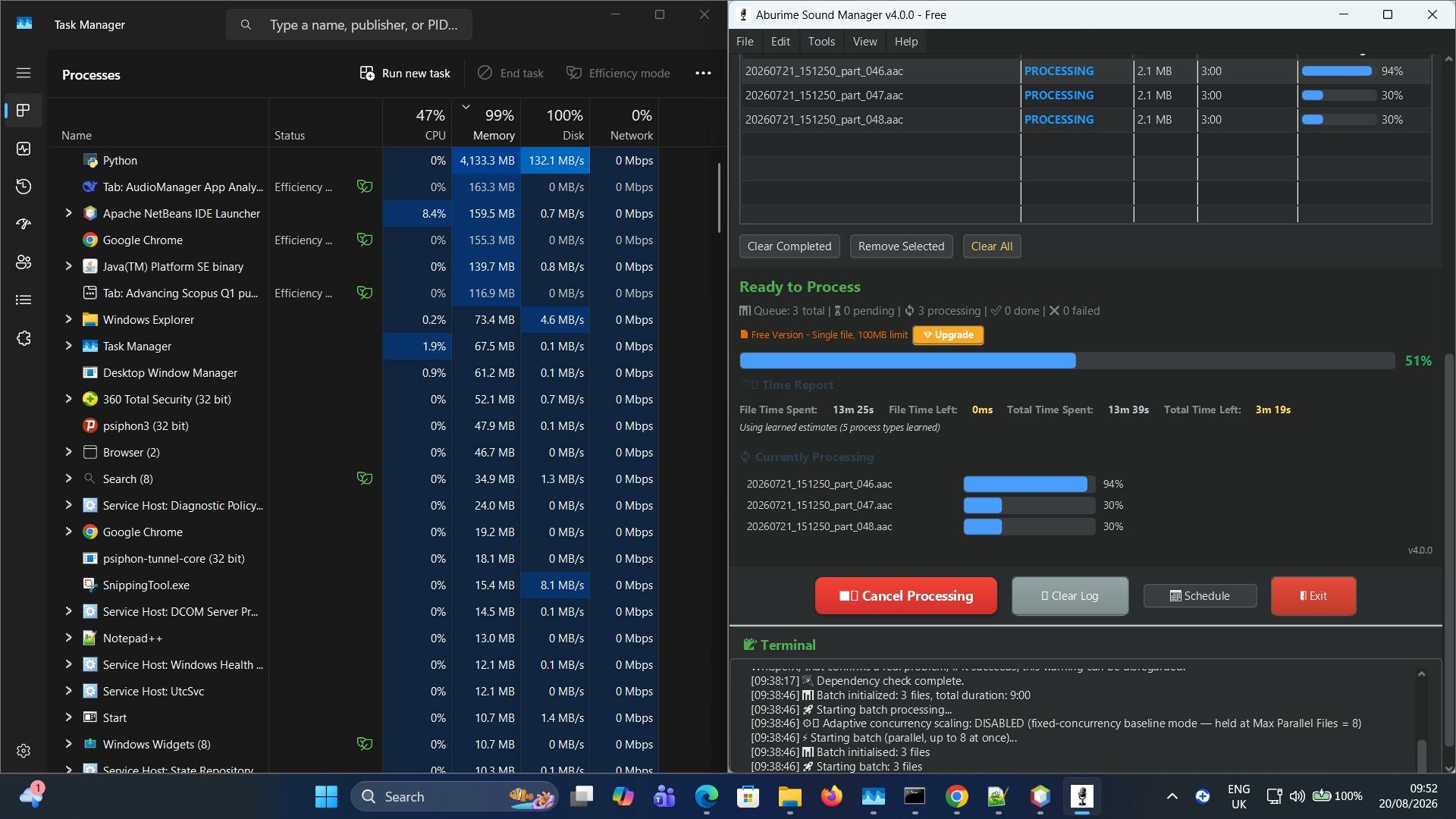Expand 360 Total Security process group
Image resolution: width=1456 pixels, height=819 pixels.
[x=68, y=400]
